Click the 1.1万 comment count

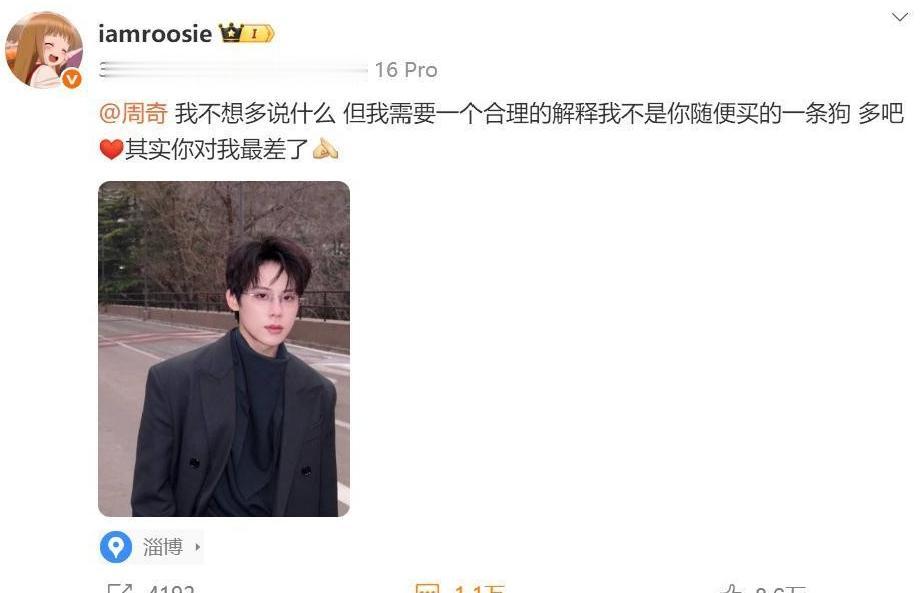pos(479,588)
